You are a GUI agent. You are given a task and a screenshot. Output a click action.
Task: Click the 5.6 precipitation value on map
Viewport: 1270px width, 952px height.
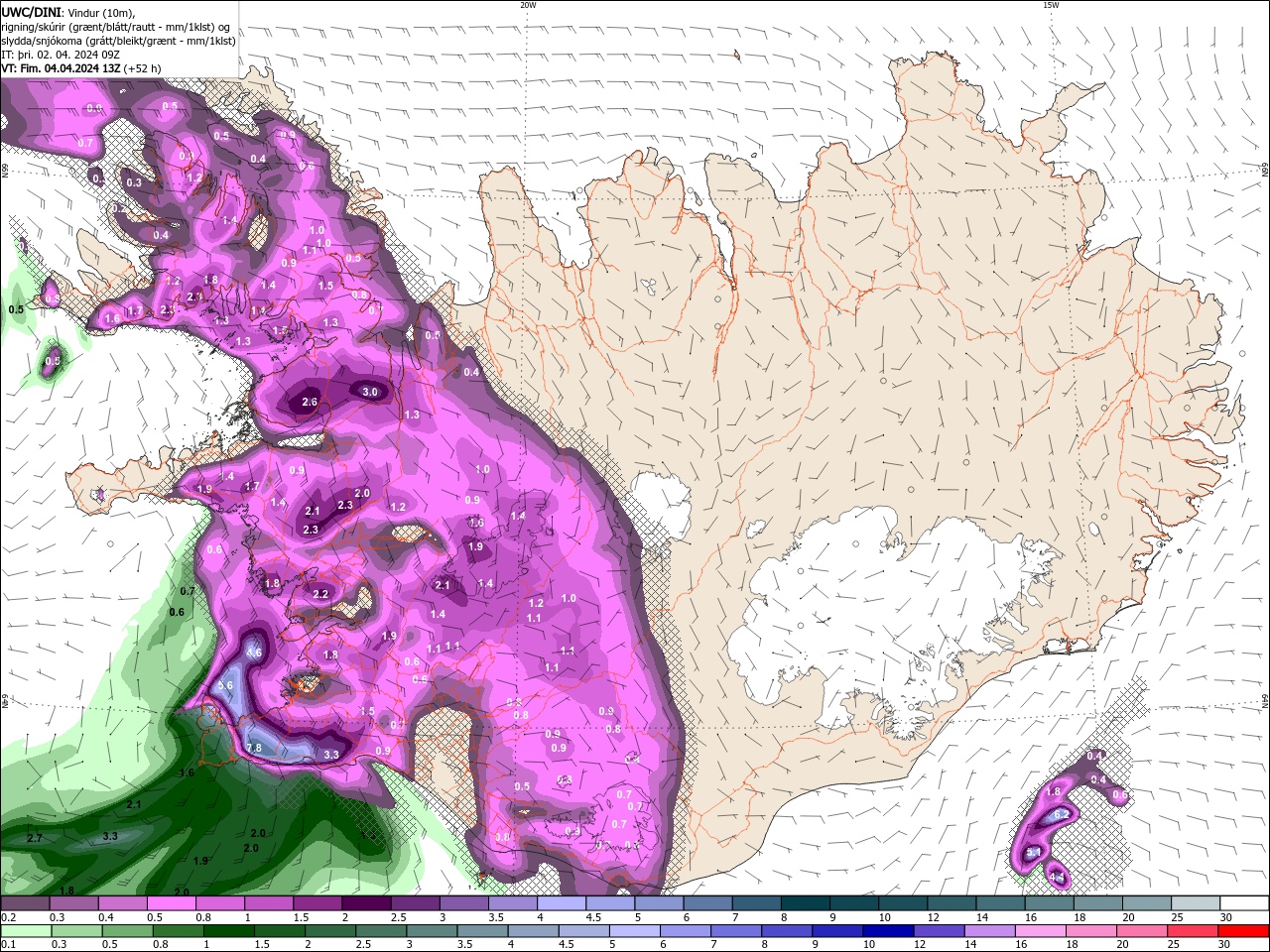pyautogui.click(x=225, y=685)
